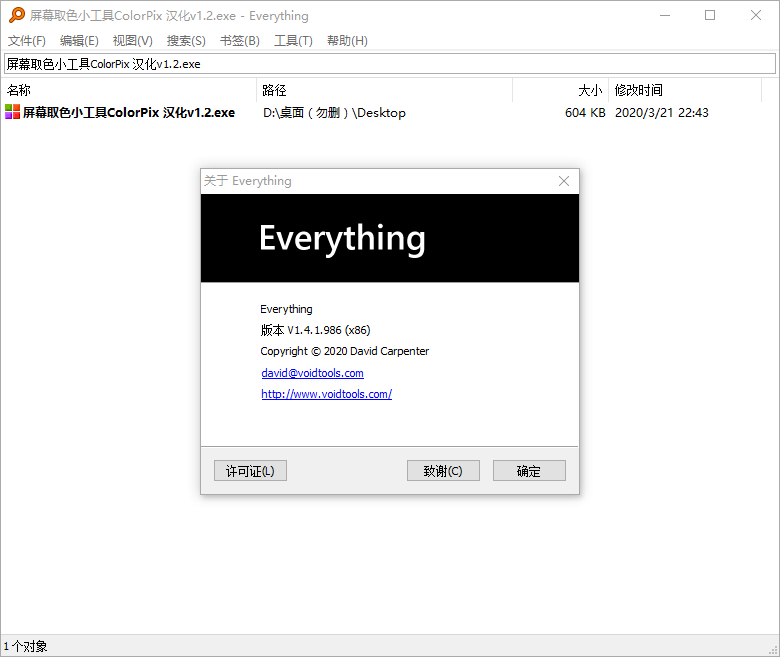780x657 pixels.
Task: Open the 帮助(H) menu
Action: click(347, 40)
